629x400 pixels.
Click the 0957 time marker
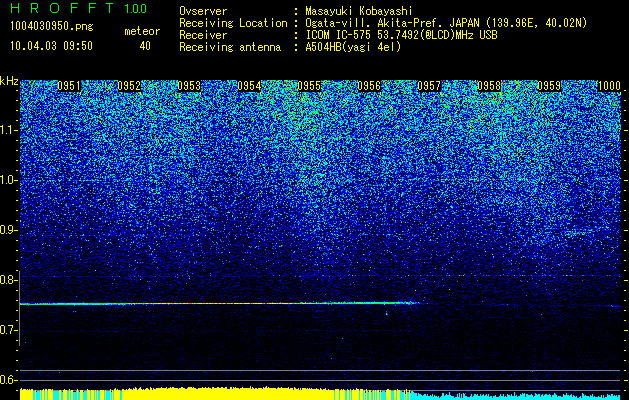429,86
